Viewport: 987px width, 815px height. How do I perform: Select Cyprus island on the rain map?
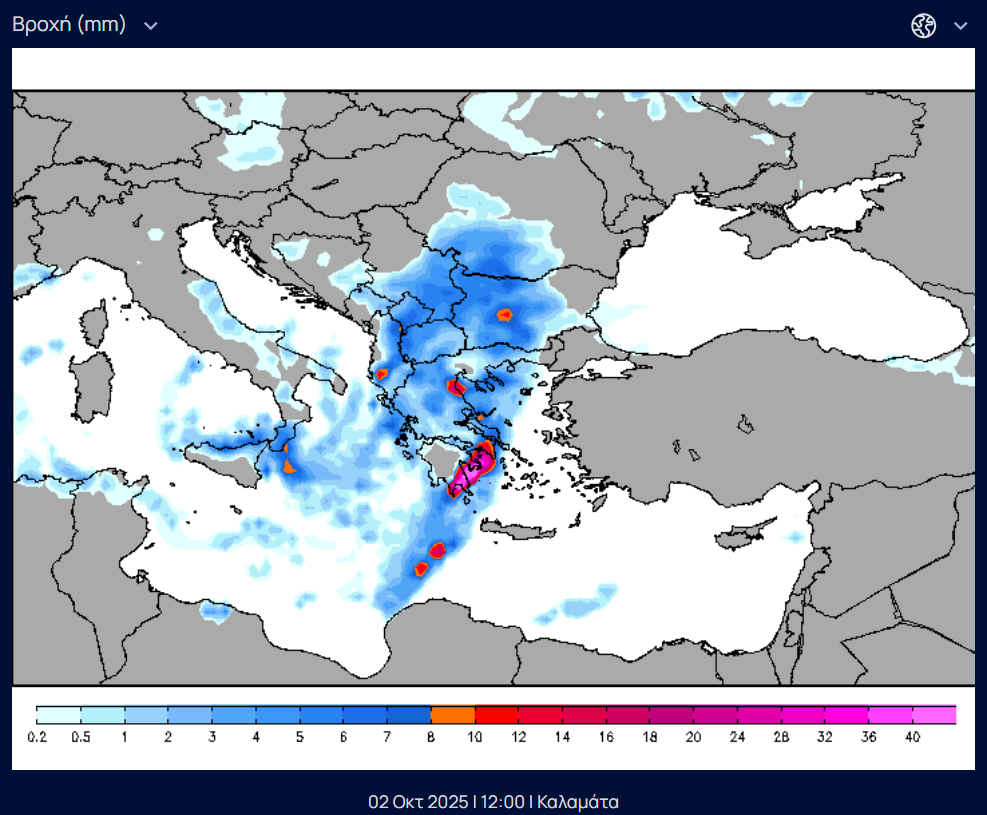pyautogui.click(x=742, y=532)
